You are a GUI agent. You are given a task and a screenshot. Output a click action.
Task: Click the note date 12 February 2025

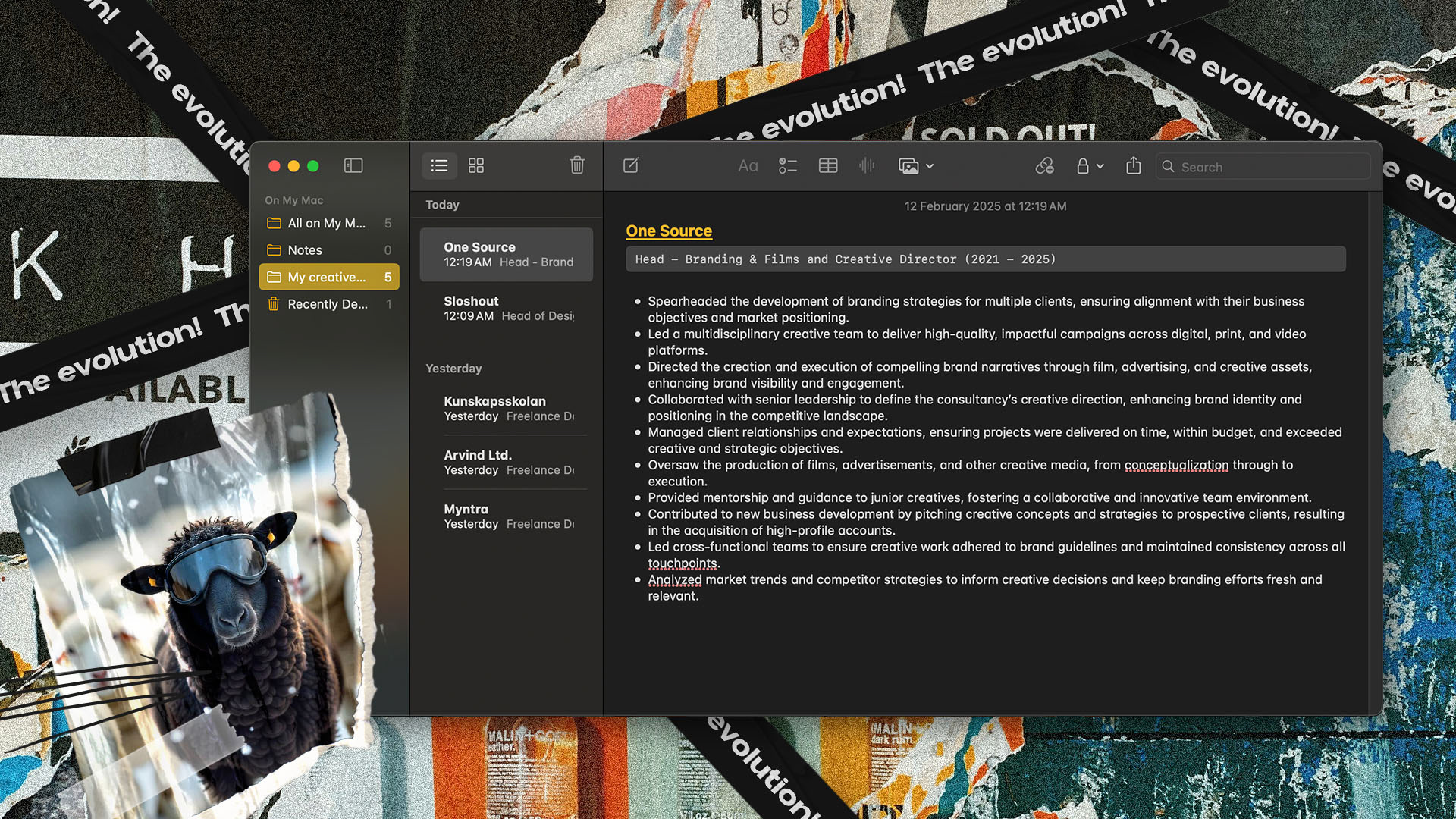[985, 206]
